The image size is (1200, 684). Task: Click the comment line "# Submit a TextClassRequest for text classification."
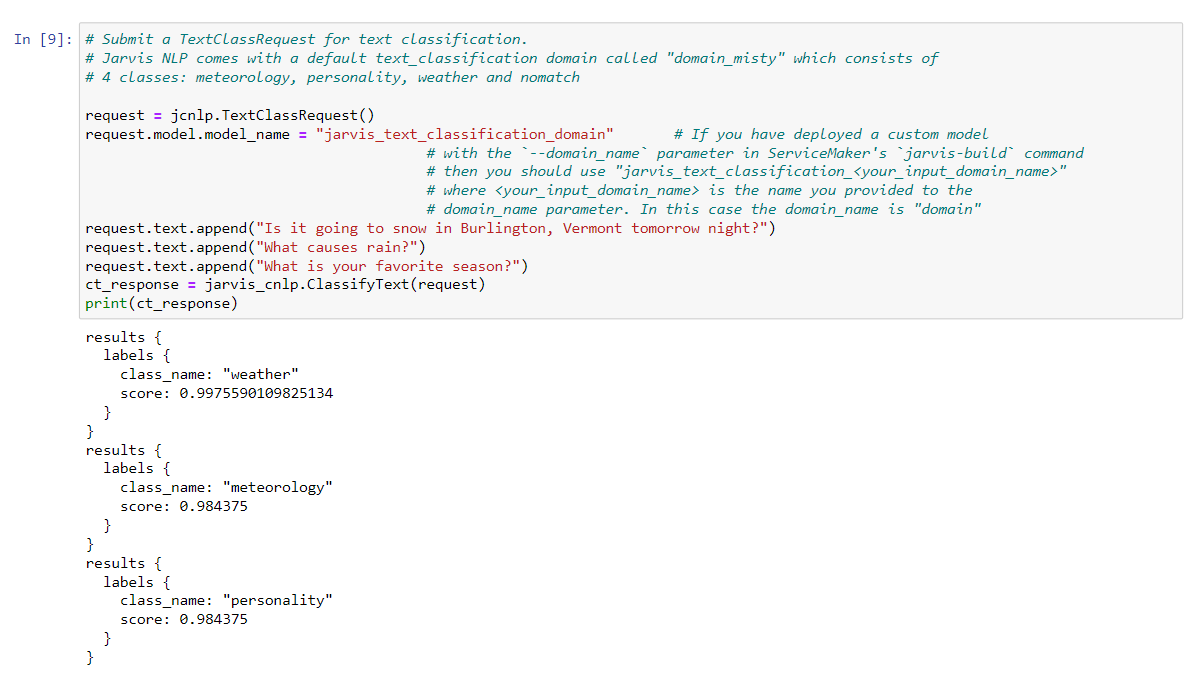(306, 39)
